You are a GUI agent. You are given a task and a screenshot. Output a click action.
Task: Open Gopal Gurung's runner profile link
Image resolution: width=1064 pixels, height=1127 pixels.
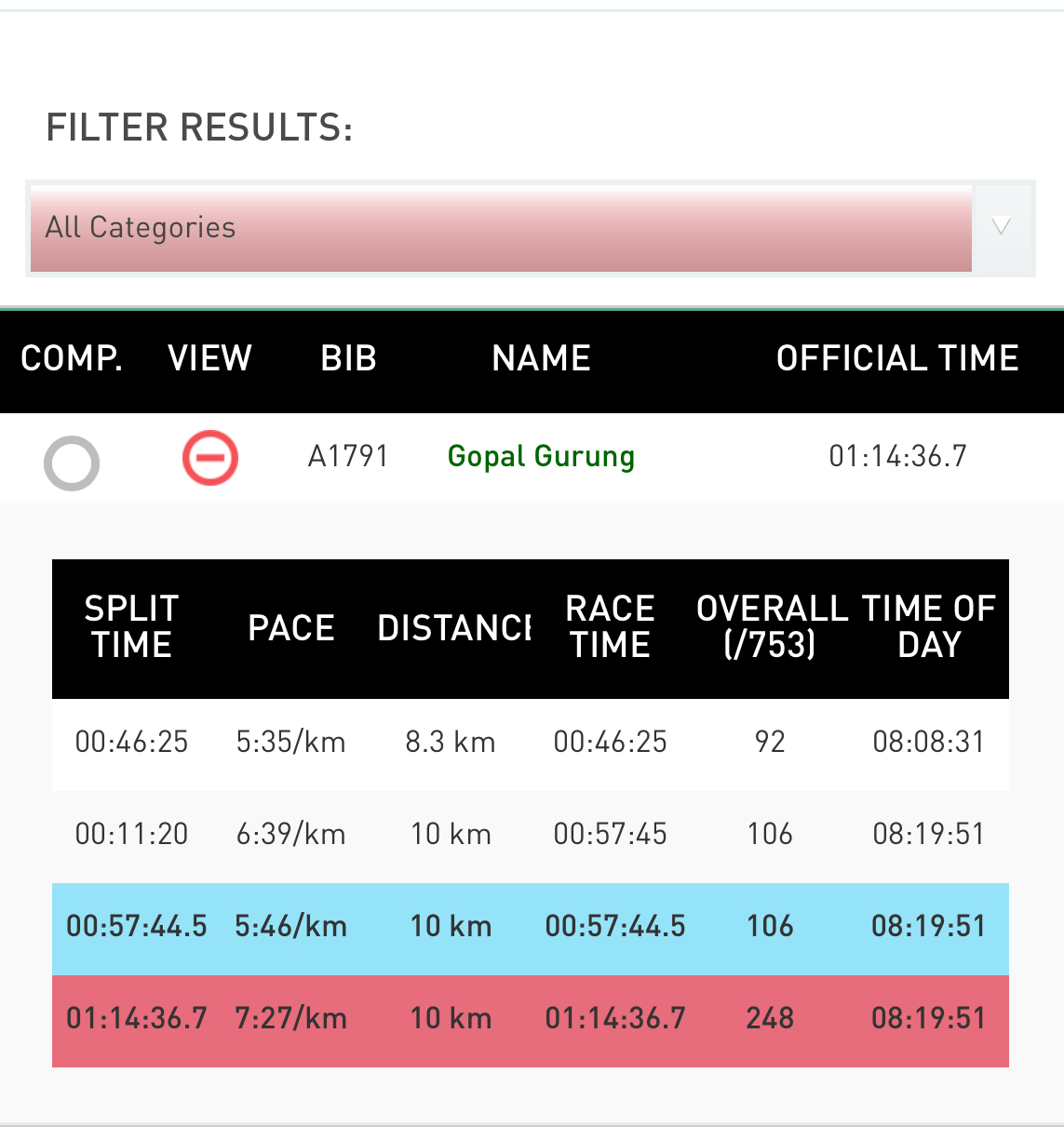(x=541, y=457)
